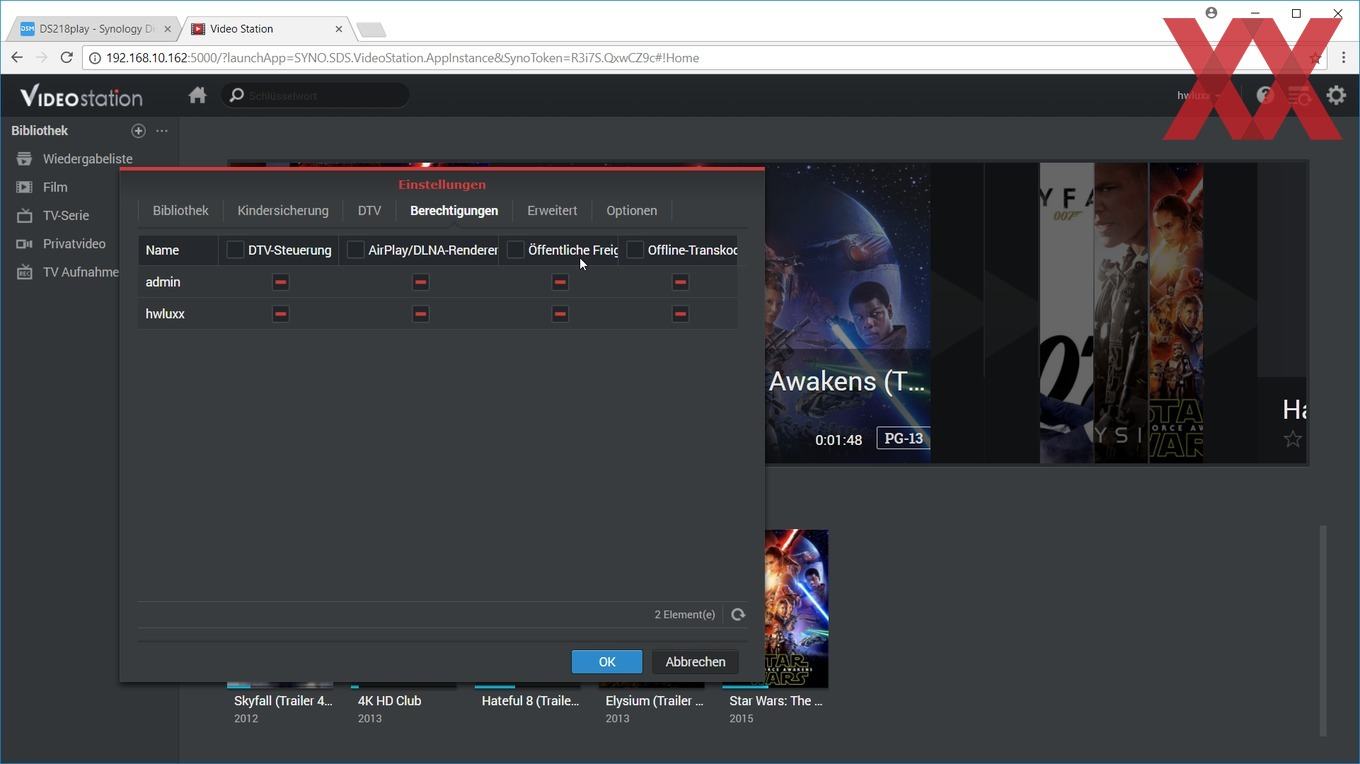Open the help question mark icon

click(1265, 95)
